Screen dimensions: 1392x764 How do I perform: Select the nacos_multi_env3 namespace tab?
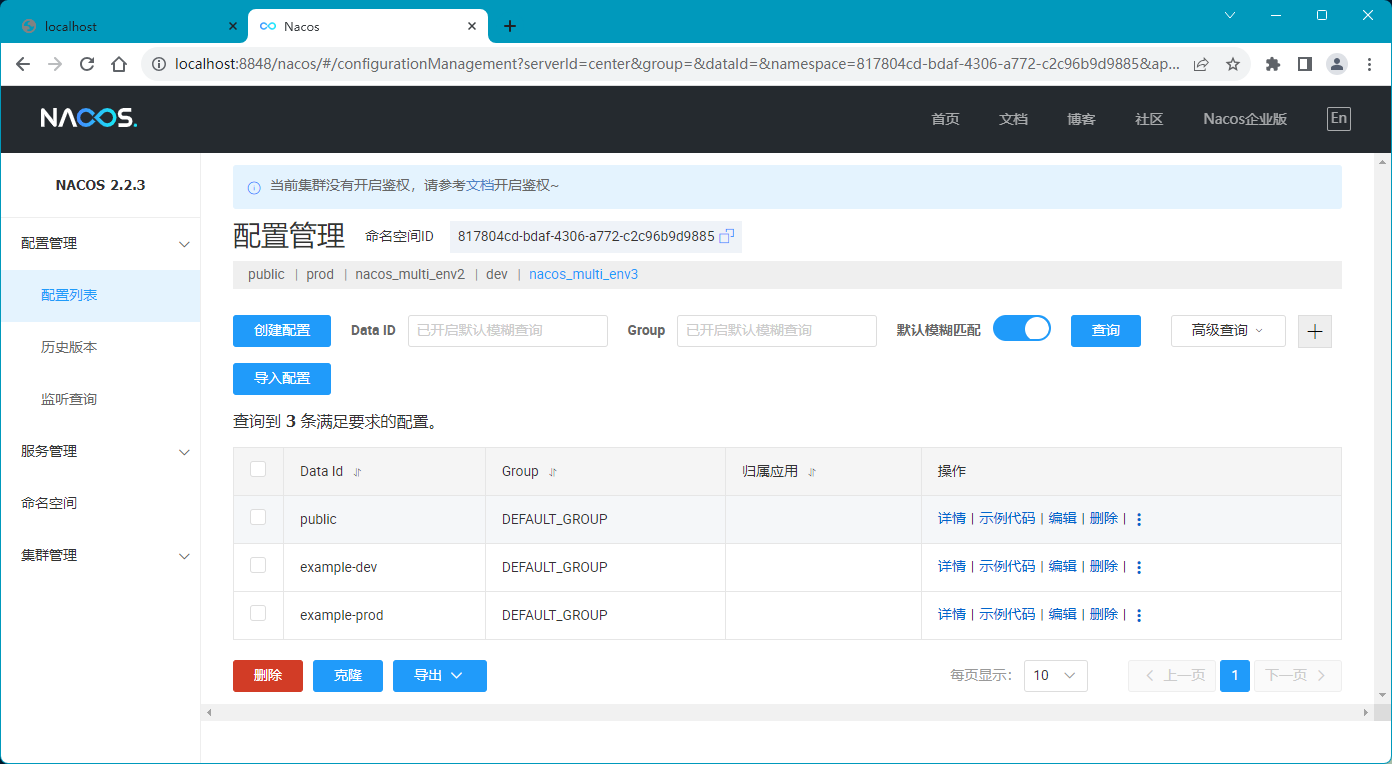(x=583, y=275)
